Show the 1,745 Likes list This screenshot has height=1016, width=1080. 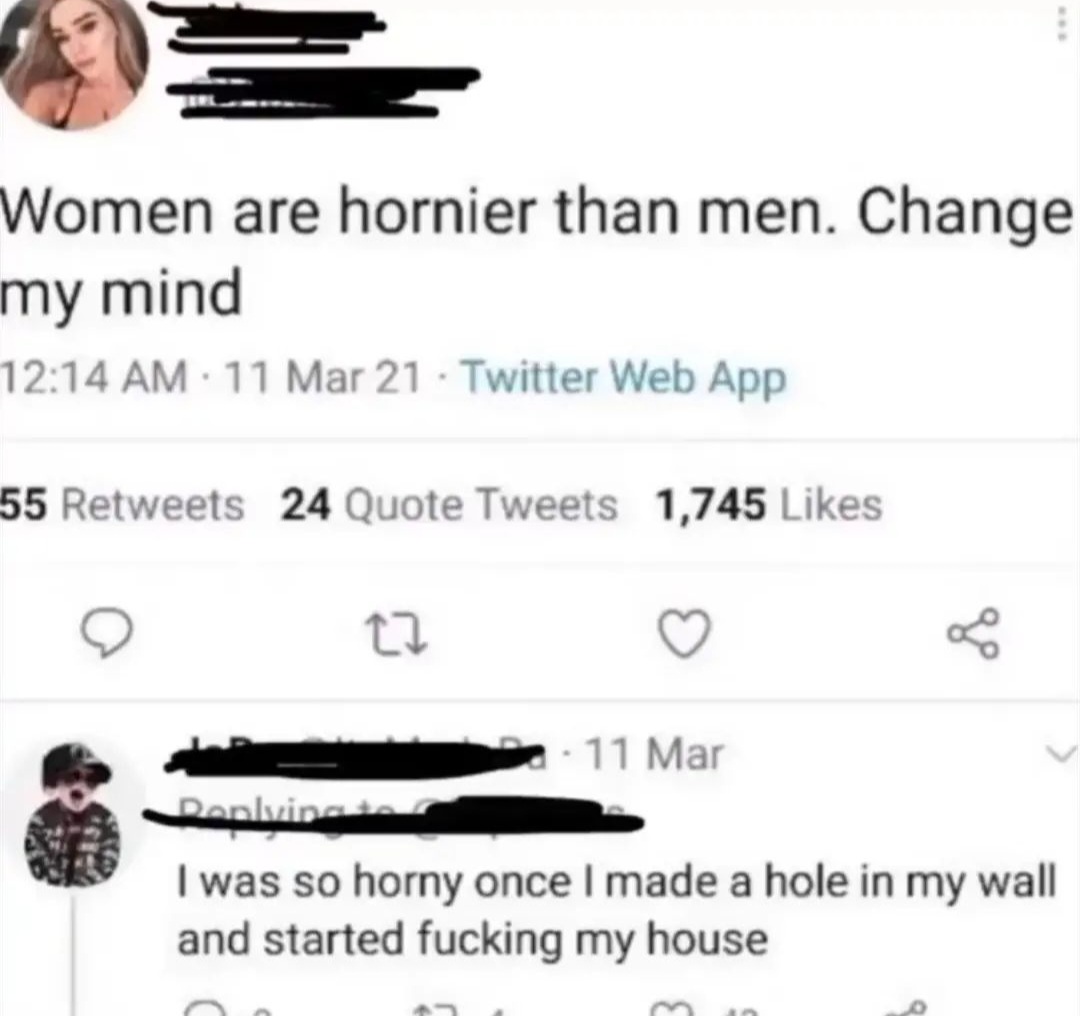[769, 505]
